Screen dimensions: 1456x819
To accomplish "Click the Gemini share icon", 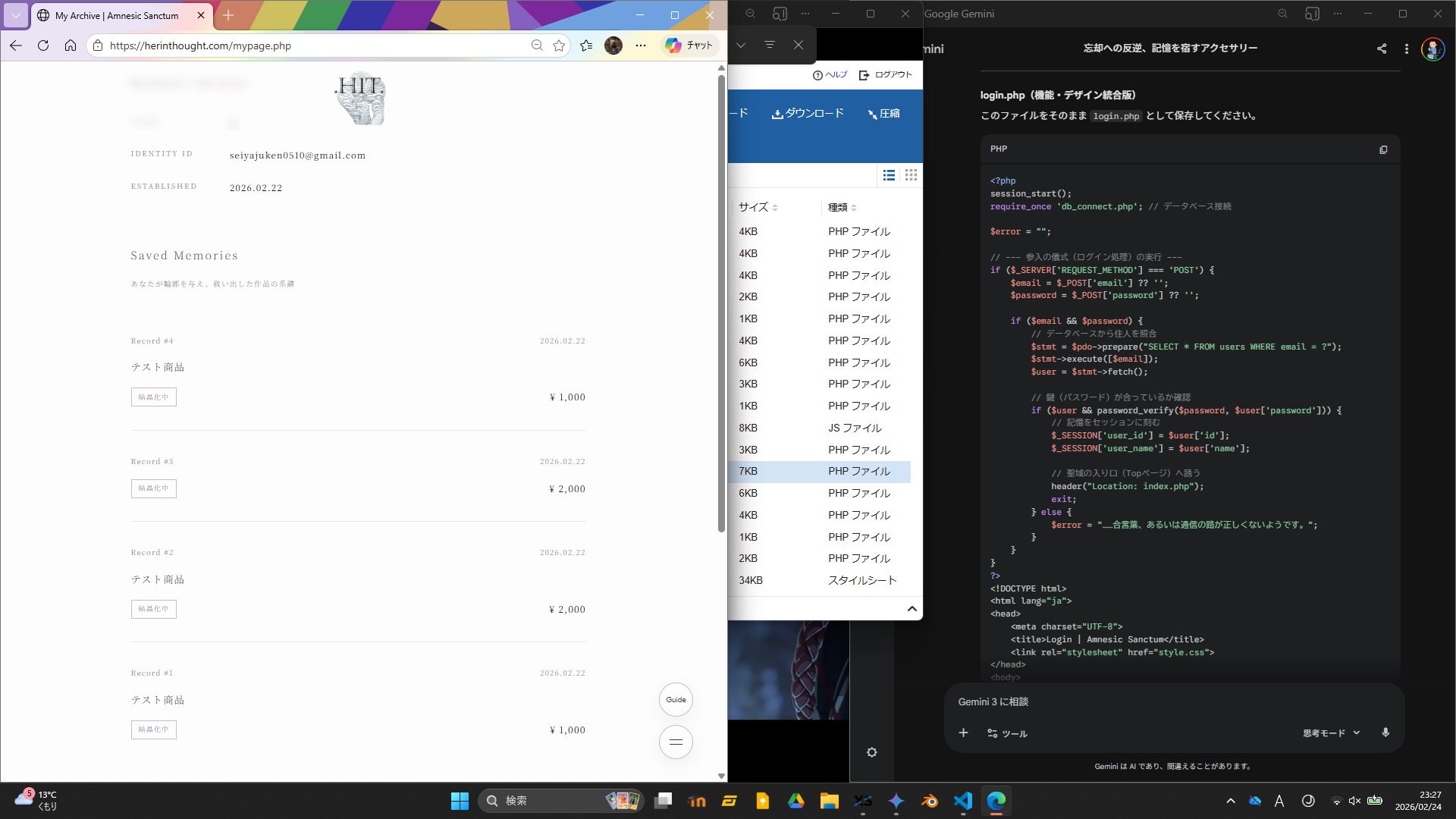I will point(1381,49).
